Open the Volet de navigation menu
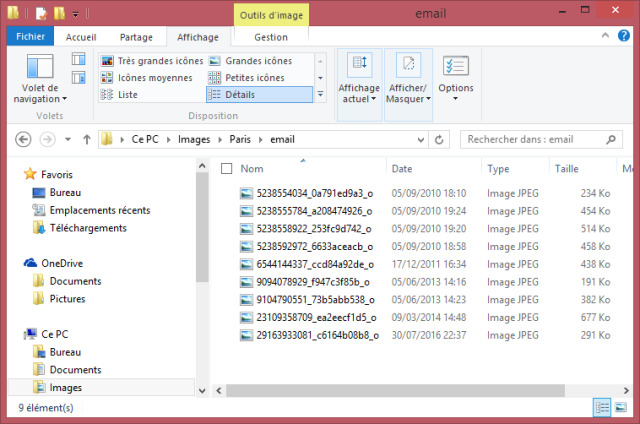The image size is (640, 424). click(40, 78)
